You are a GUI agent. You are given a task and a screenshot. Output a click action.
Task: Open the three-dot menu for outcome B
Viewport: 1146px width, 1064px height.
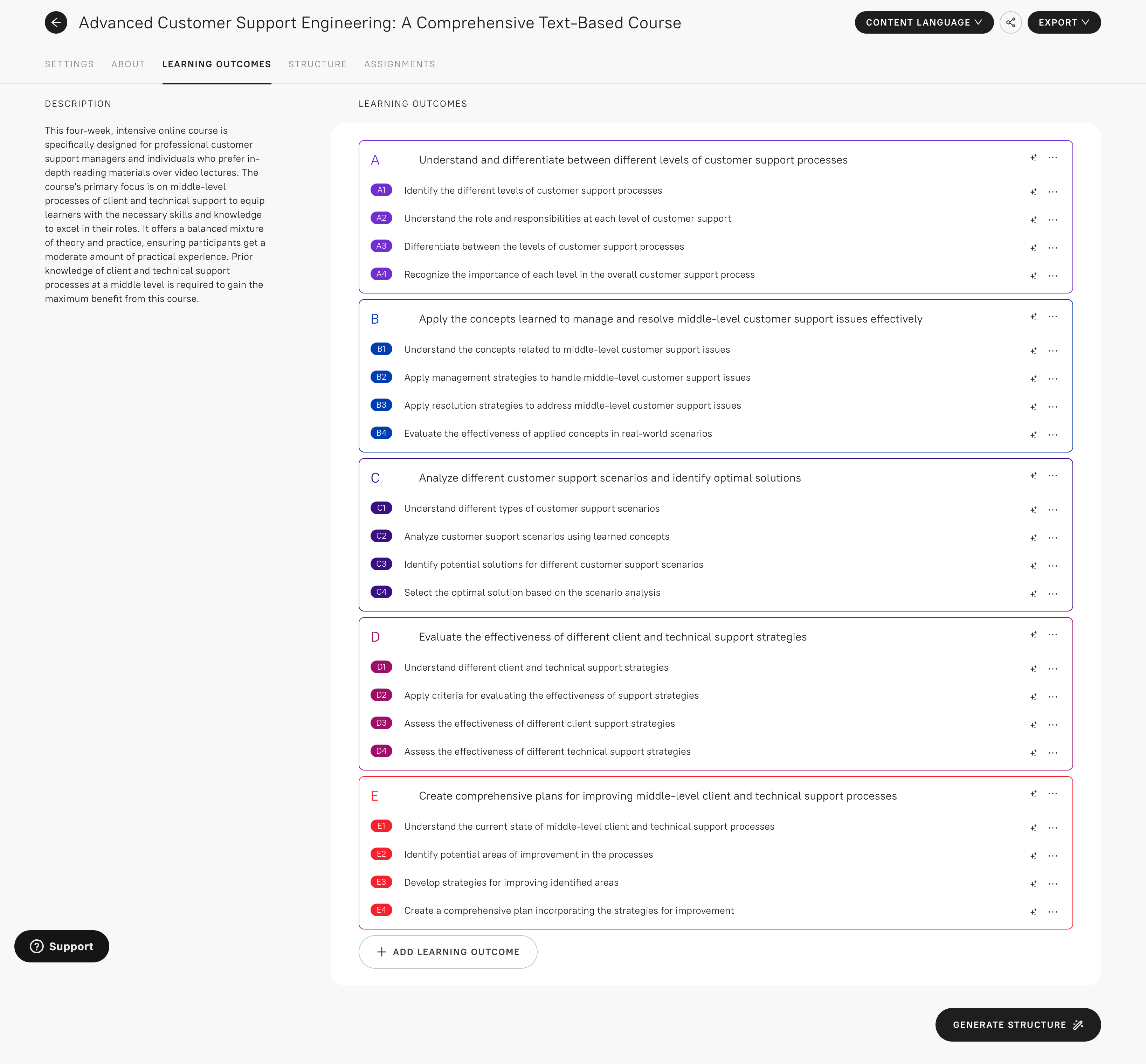point(1053,317)
